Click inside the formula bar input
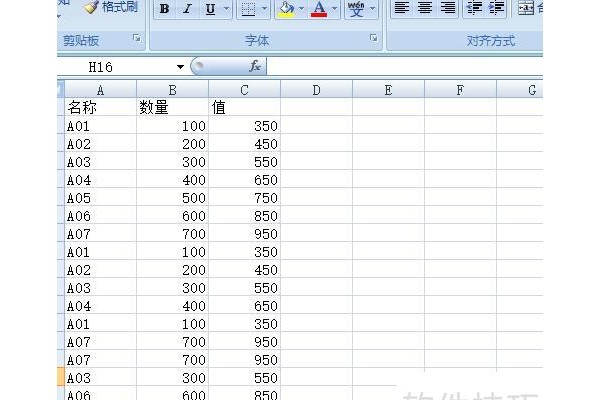 click(404, 67)
